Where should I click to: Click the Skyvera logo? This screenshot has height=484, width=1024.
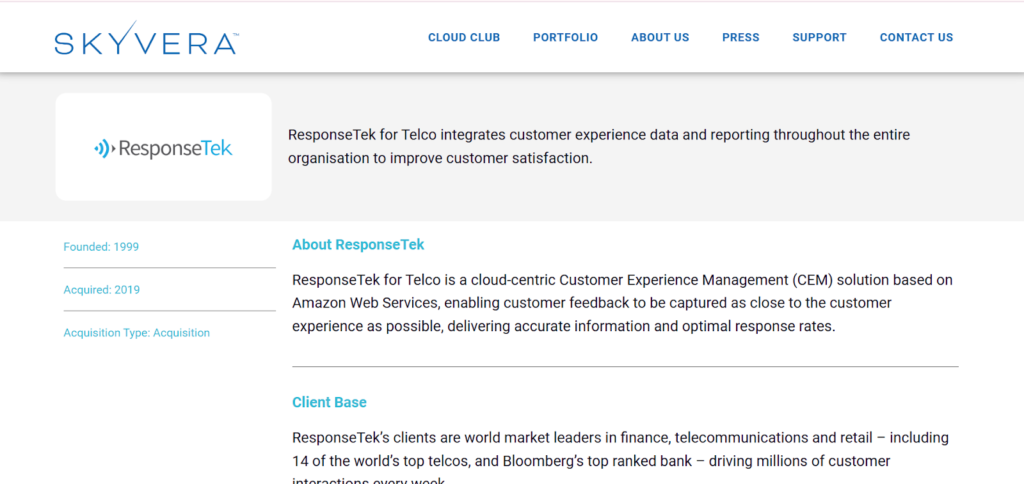146,38
